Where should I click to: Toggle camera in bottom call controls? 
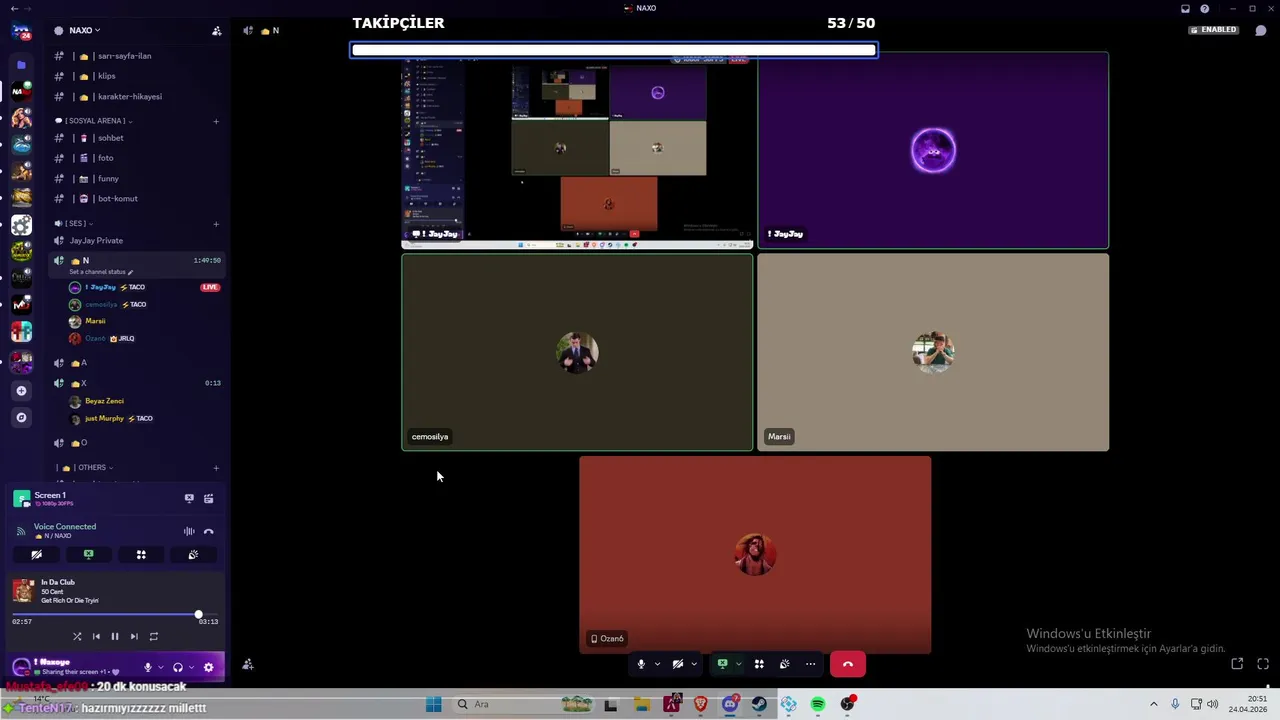pos(678,664)
